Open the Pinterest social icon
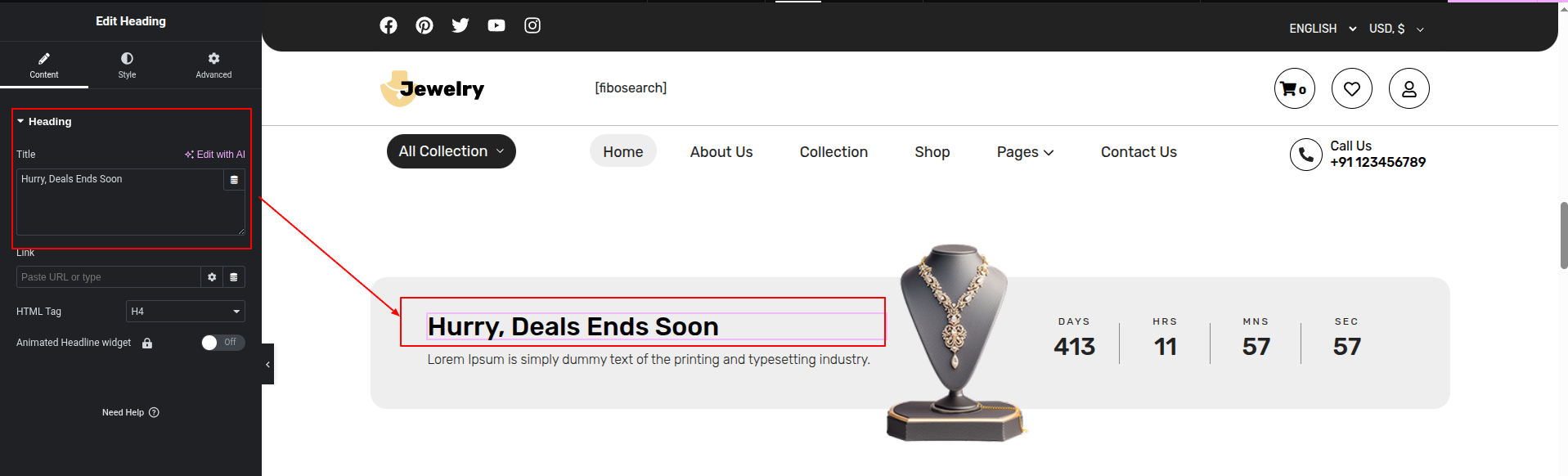This screenshot has height=476, width=1568. (x=425, y=25)
